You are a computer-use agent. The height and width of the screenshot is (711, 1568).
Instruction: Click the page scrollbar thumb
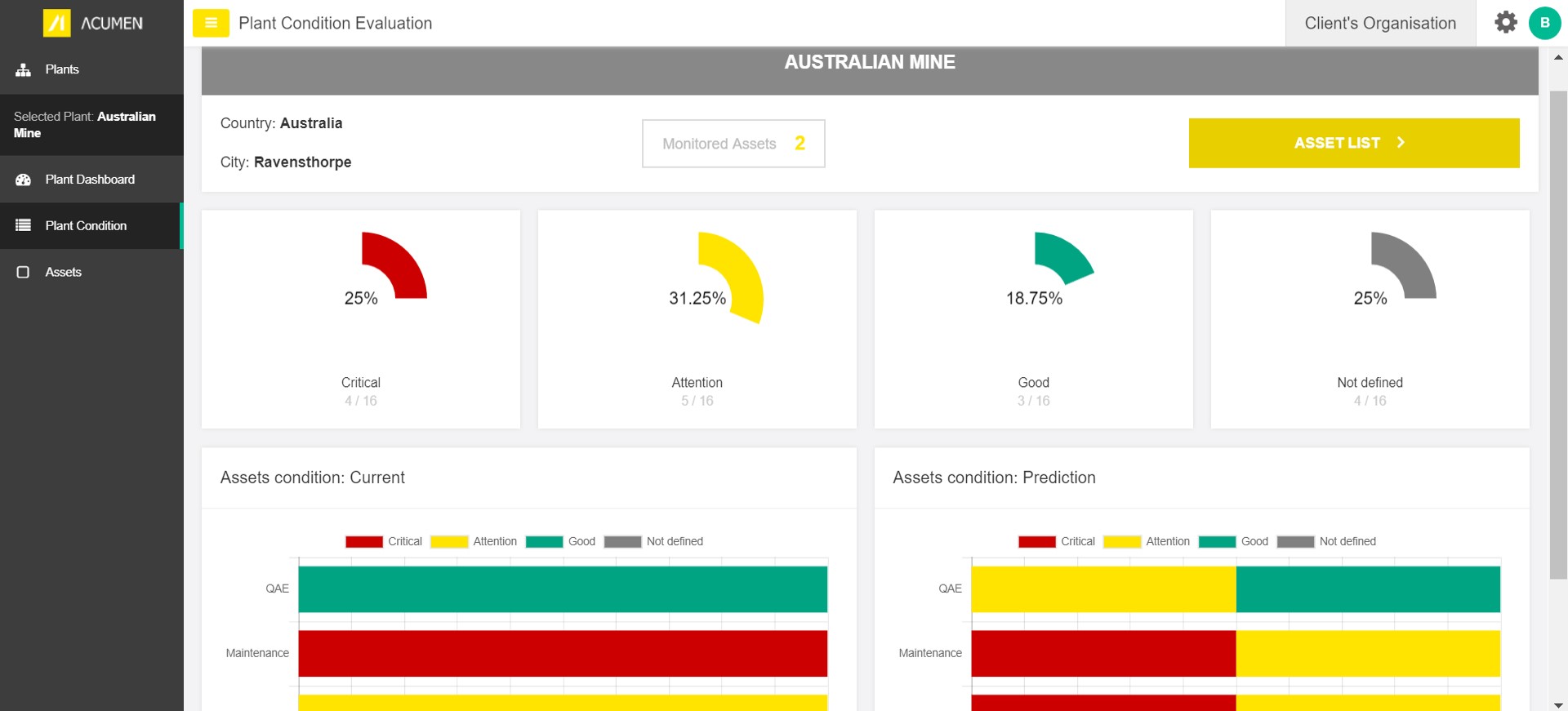[x=1558, y=335]
